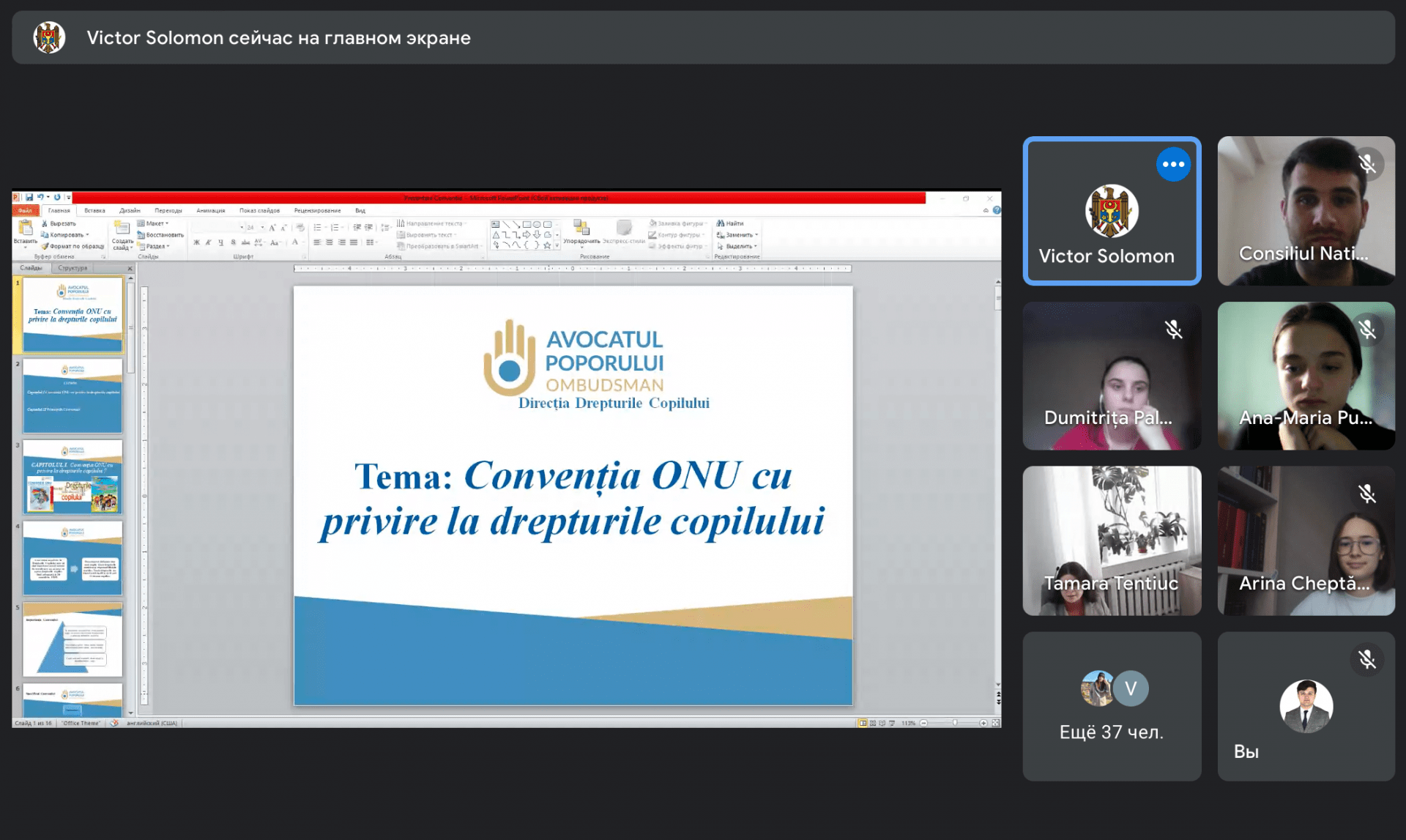
Task: Open Victor Solomon's three-dot options
Action: 1173,164
